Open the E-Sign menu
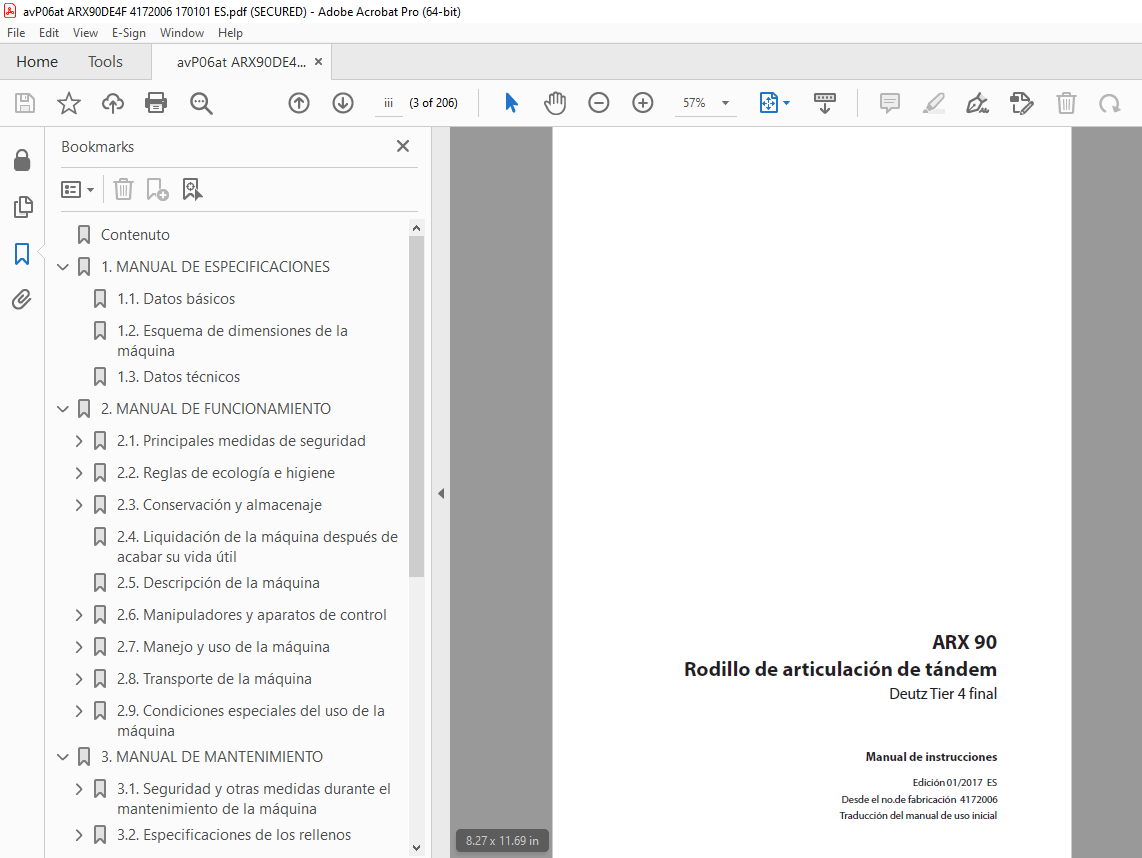The image size is (1142, 858). pos(129,33)
